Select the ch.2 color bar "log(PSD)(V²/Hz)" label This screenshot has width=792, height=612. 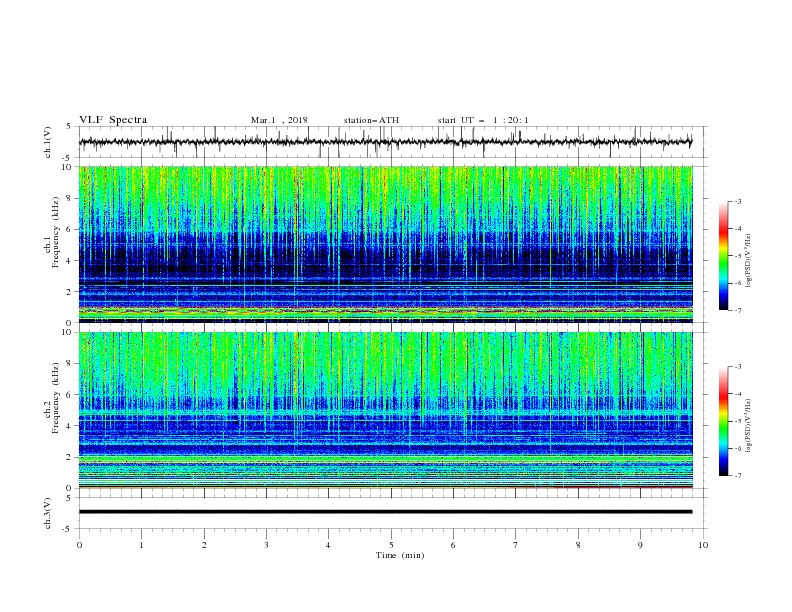click(749, 426)
